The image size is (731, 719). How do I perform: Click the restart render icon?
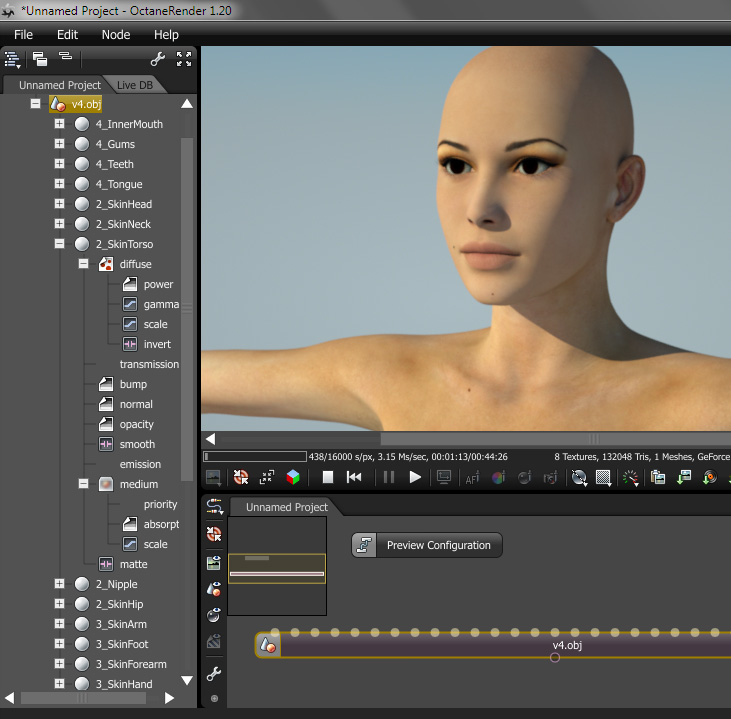click(354, 477)
